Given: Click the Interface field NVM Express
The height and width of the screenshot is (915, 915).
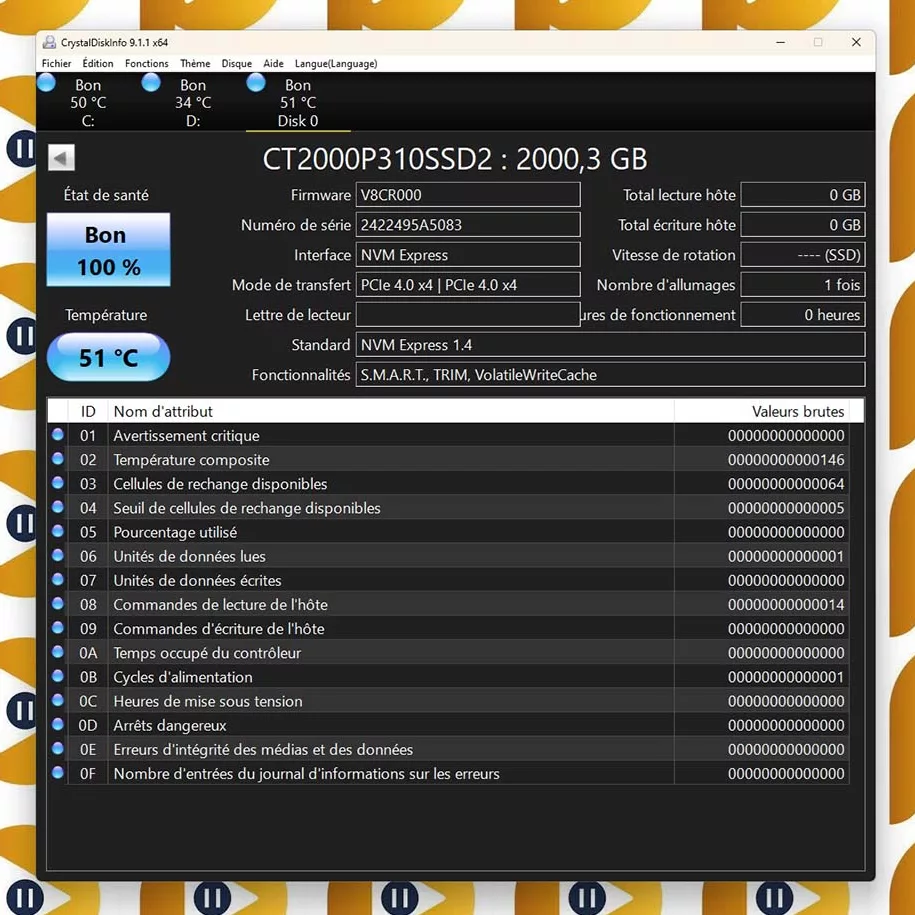Looking at the screenshot, I should tap(468, 255).
